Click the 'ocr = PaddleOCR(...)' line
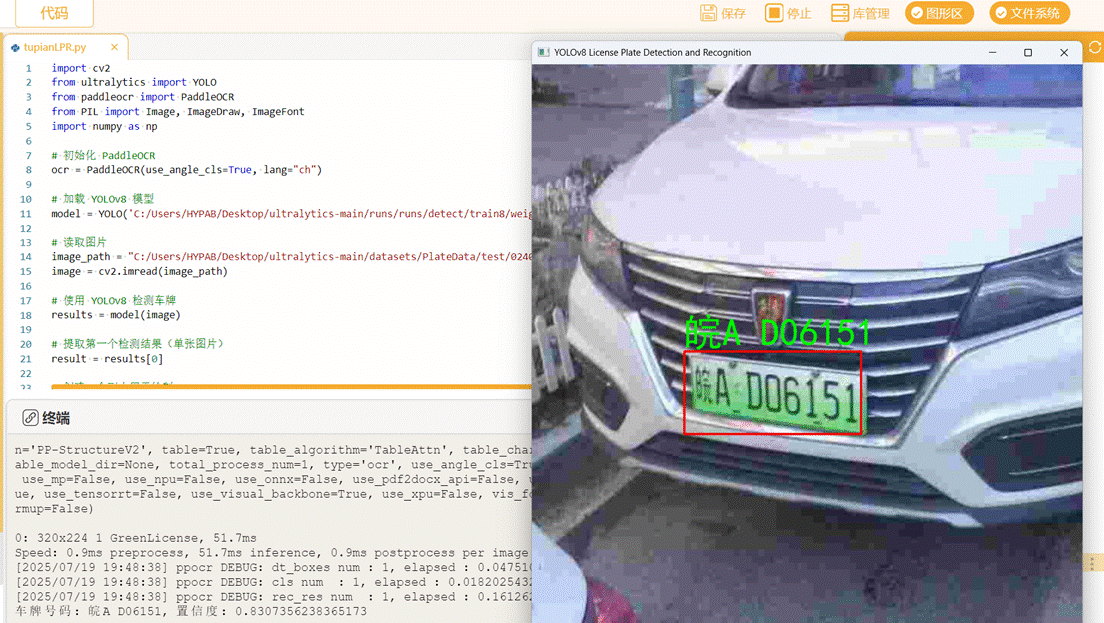Screen dimensions: 1104x623 [187, 170]
